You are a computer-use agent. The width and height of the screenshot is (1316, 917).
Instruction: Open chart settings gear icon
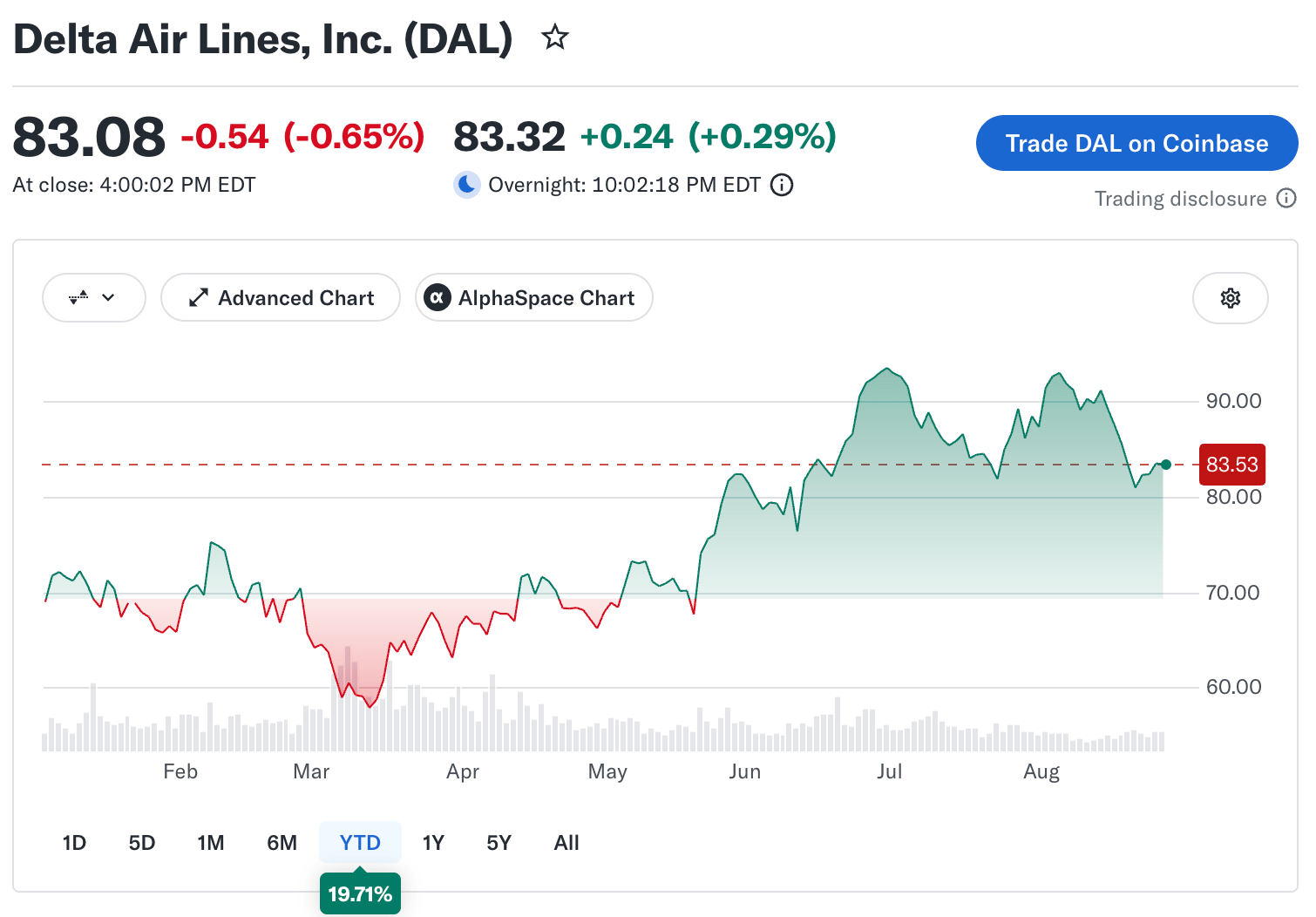pyautogui.click(x=1230, y=298)
